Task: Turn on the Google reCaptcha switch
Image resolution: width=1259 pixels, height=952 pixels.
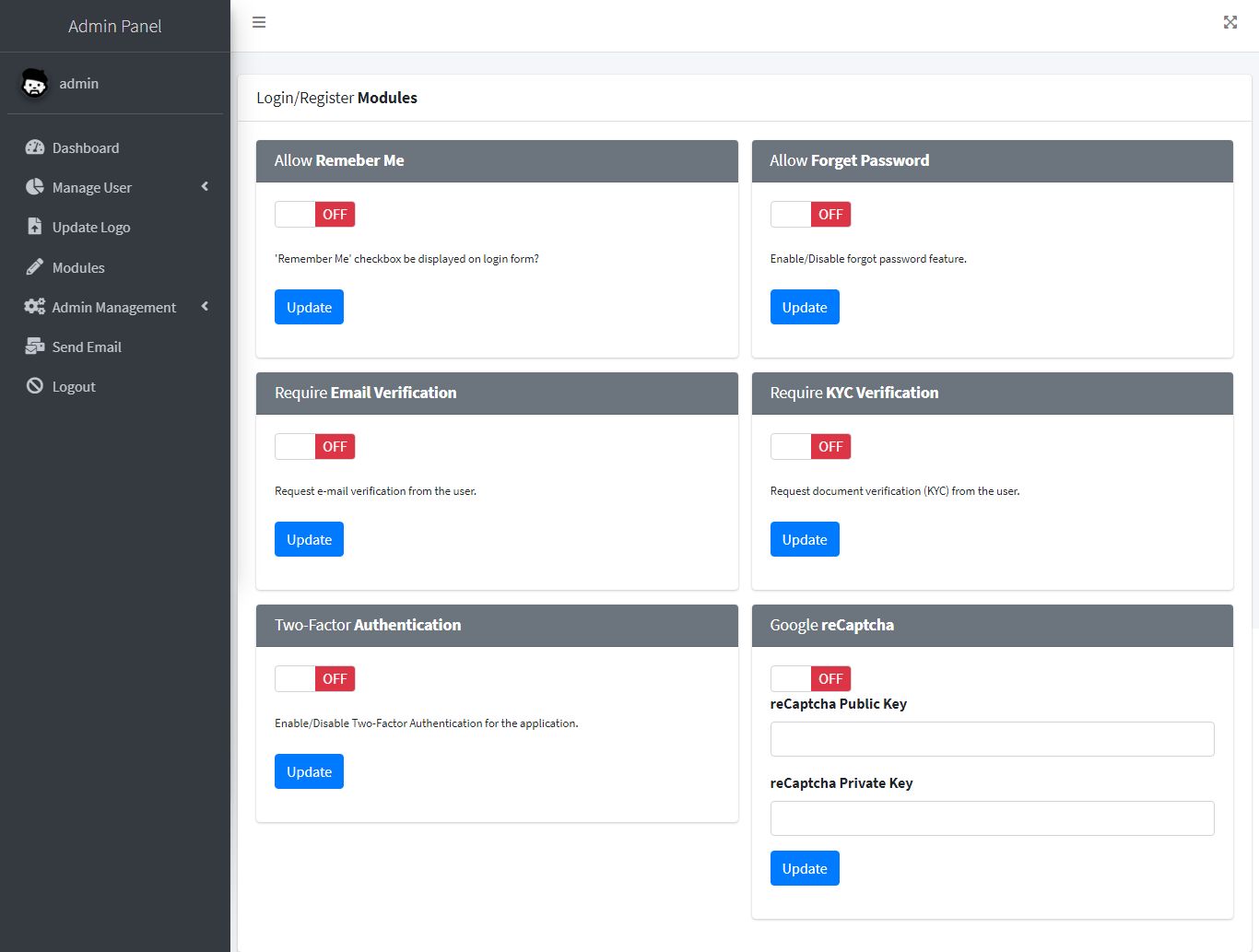Action: coord(810,678)
